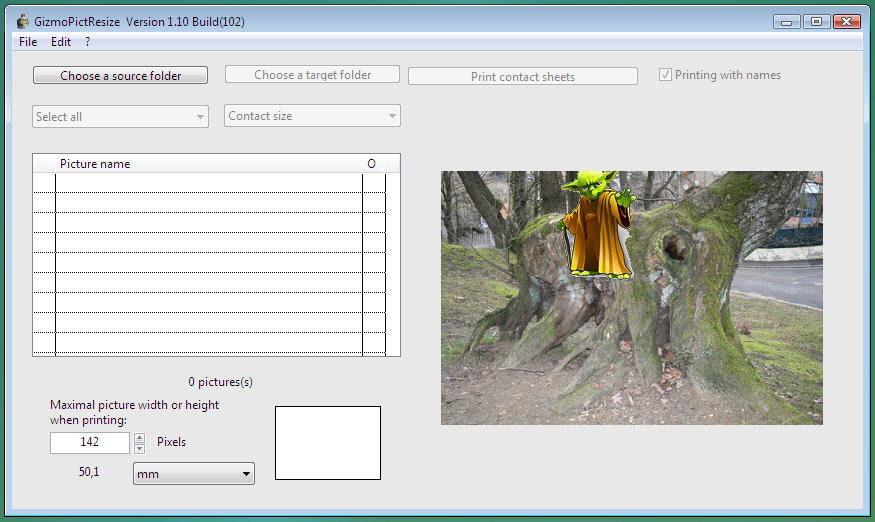
Task: Close the GizmoPictResize window
Action: [847, 22]
